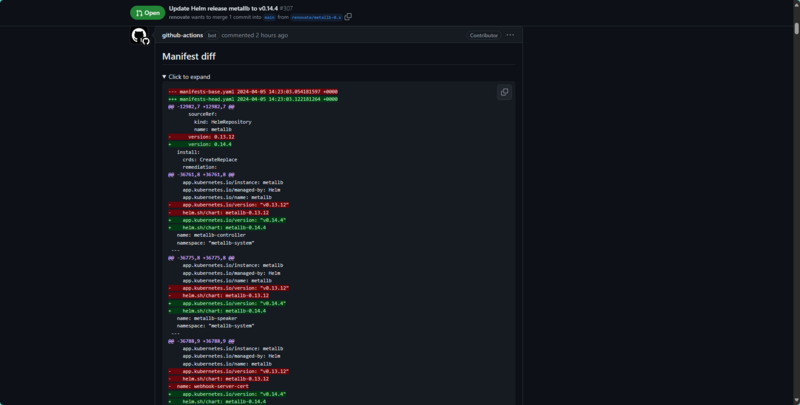Click the '2 hours ago' comment timestamp
The height and width of the screenshot is (405, 800).
pos(271,35)
